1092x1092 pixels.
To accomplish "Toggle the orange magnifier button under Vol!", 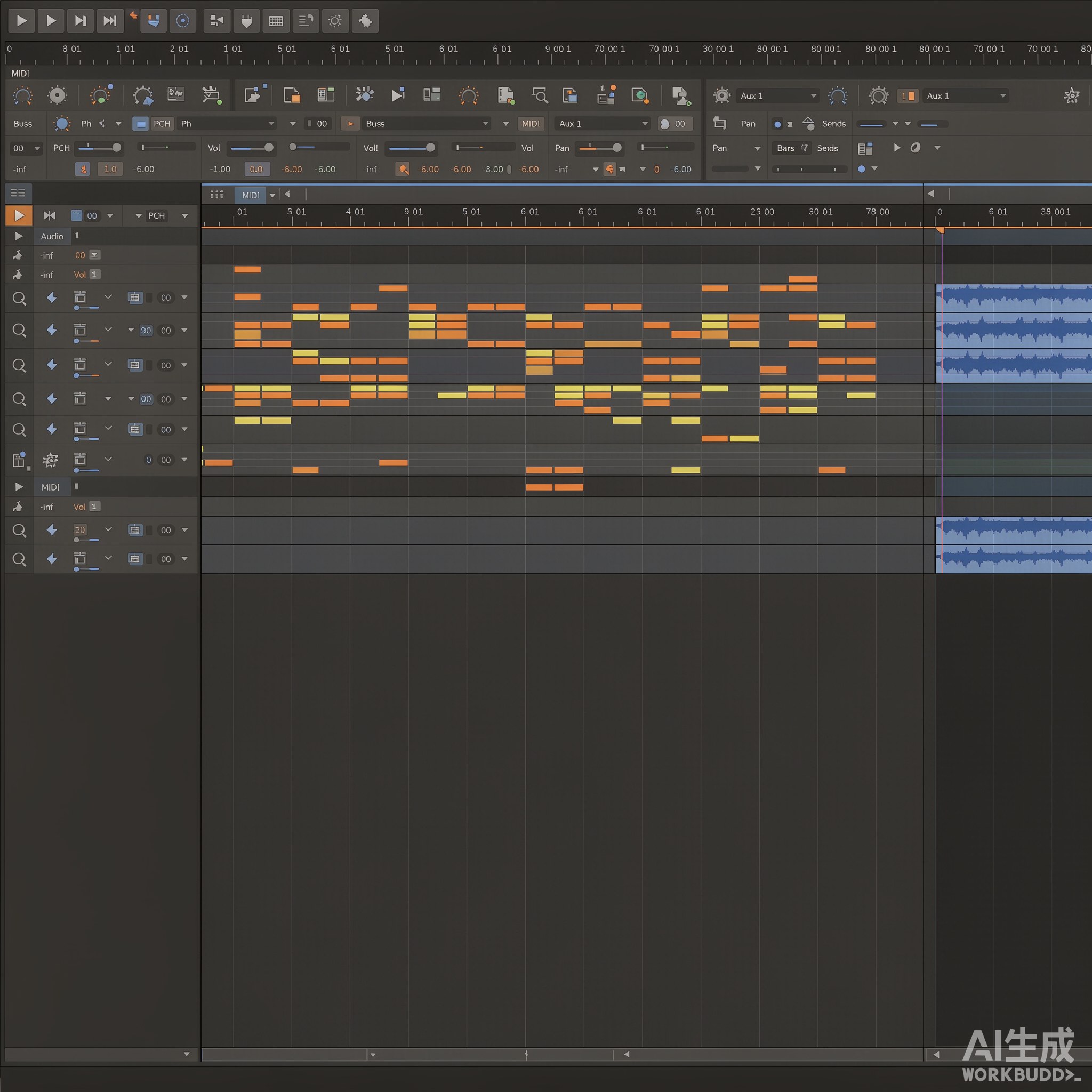I will pyautogui.click(x=403, y=169).
